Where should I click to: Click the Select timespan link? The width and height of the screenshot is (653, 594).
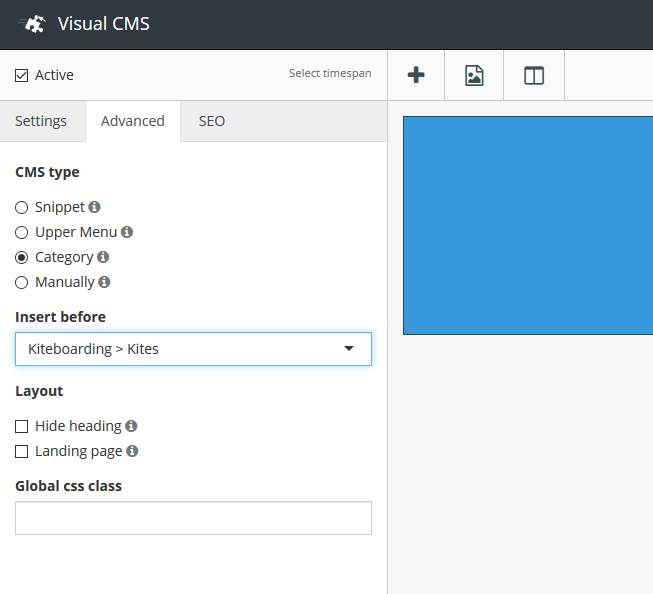point(330,74)
